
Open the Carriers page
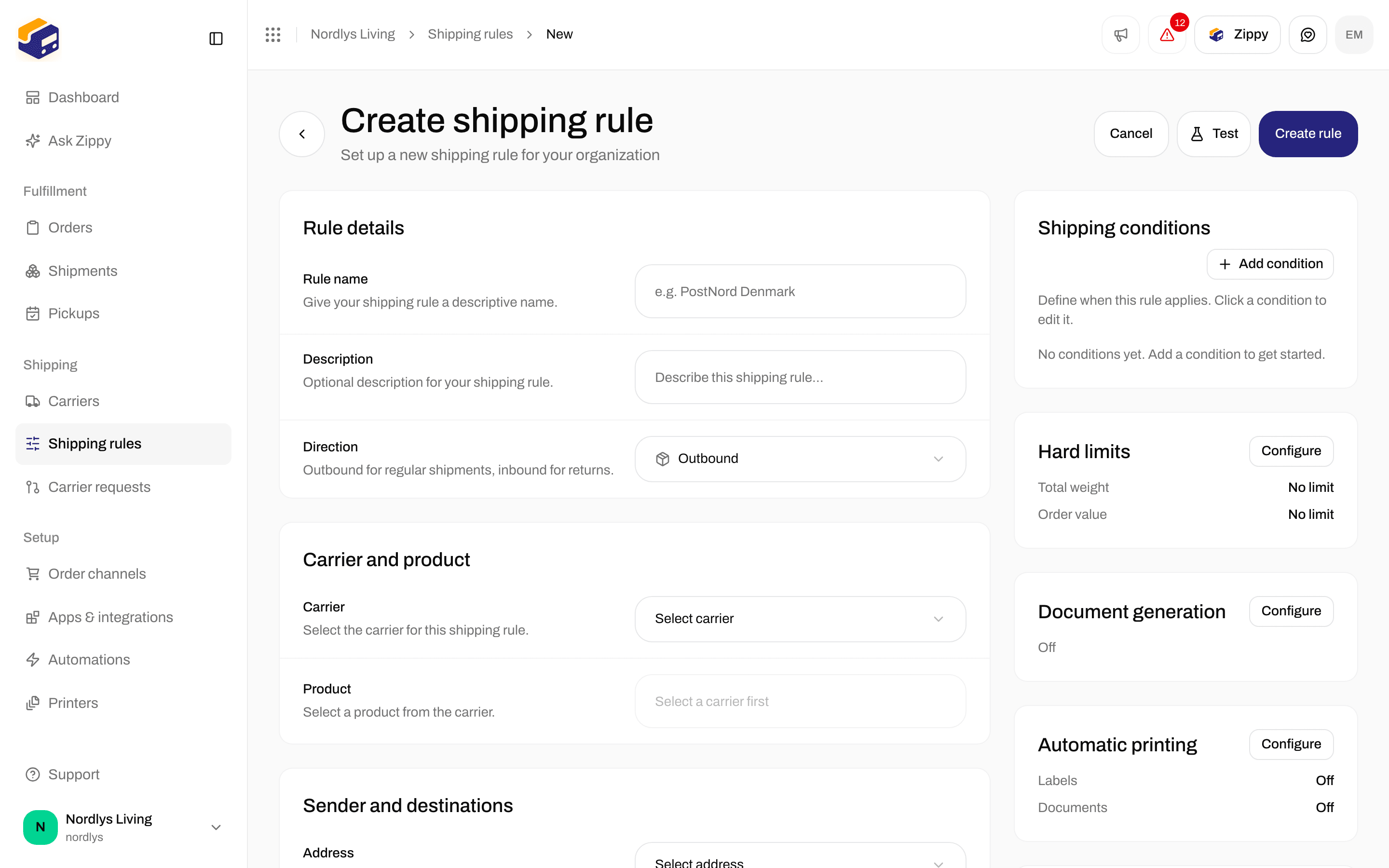123,401
